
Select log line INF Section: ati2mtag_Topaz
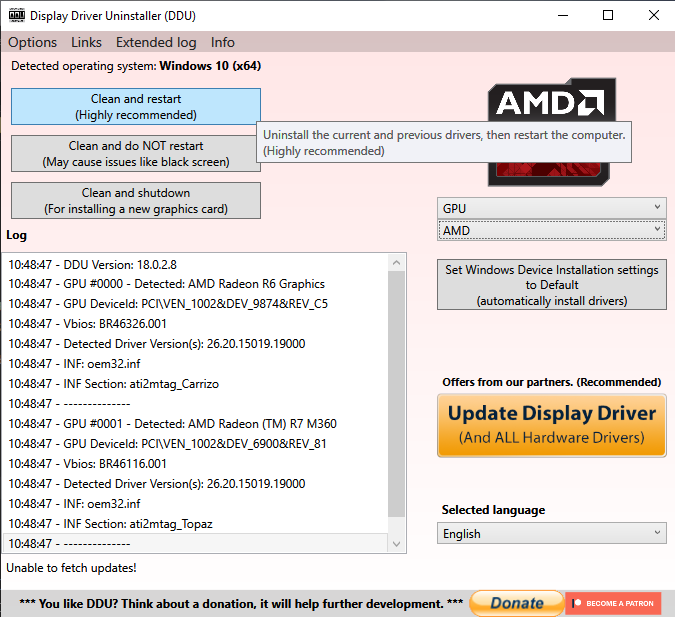click(x=195, y=524)
